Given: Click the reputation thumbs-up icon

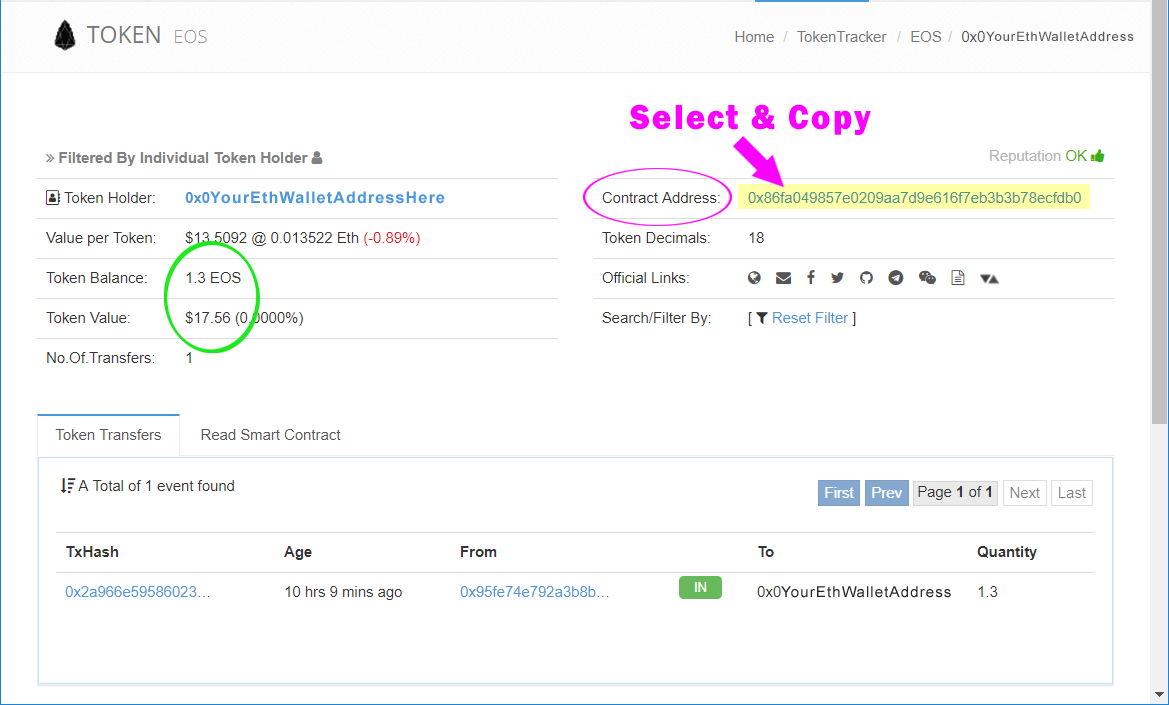Looking at the screenshot, I should [1097, 156].
